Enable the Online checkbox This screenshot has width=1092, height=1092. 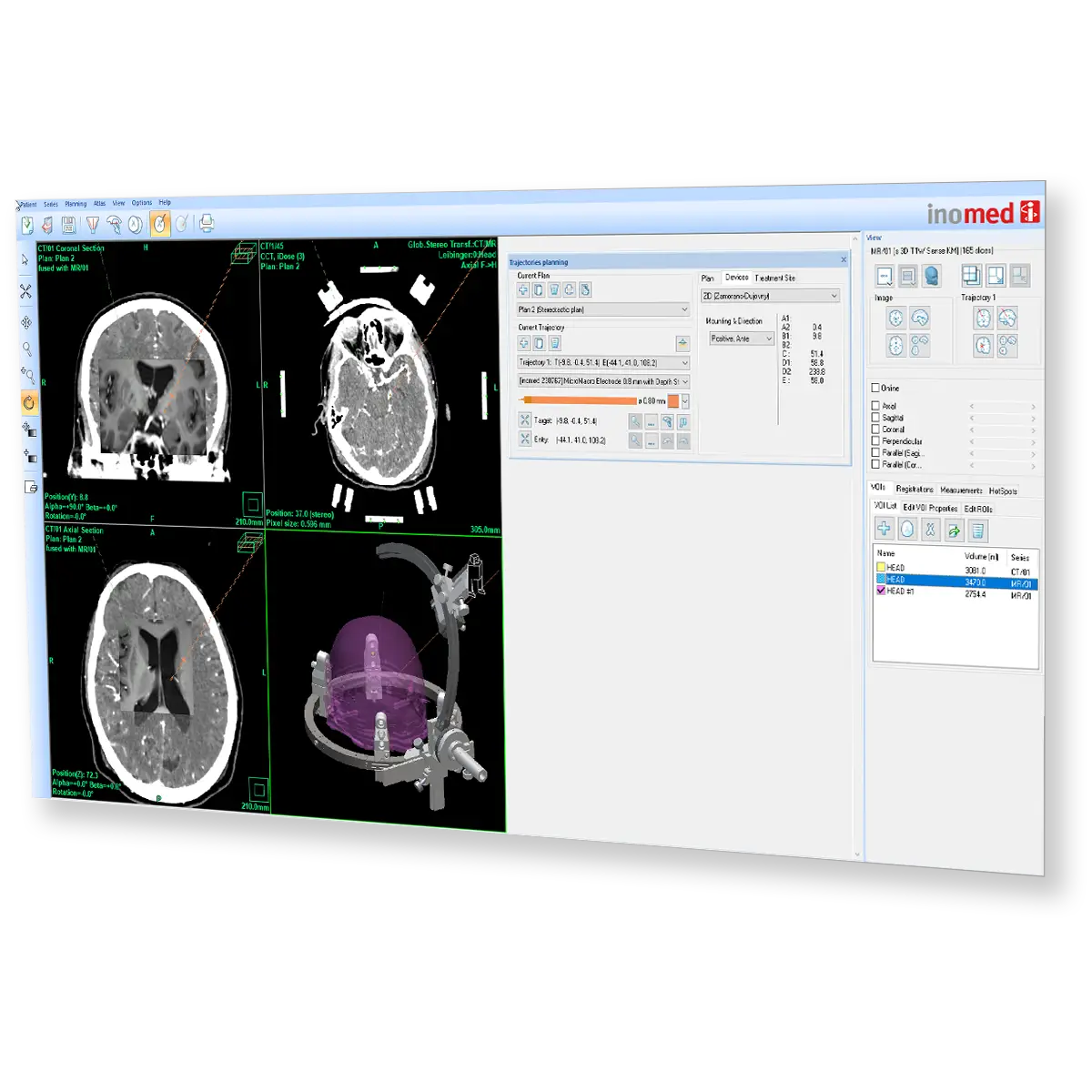875,388
